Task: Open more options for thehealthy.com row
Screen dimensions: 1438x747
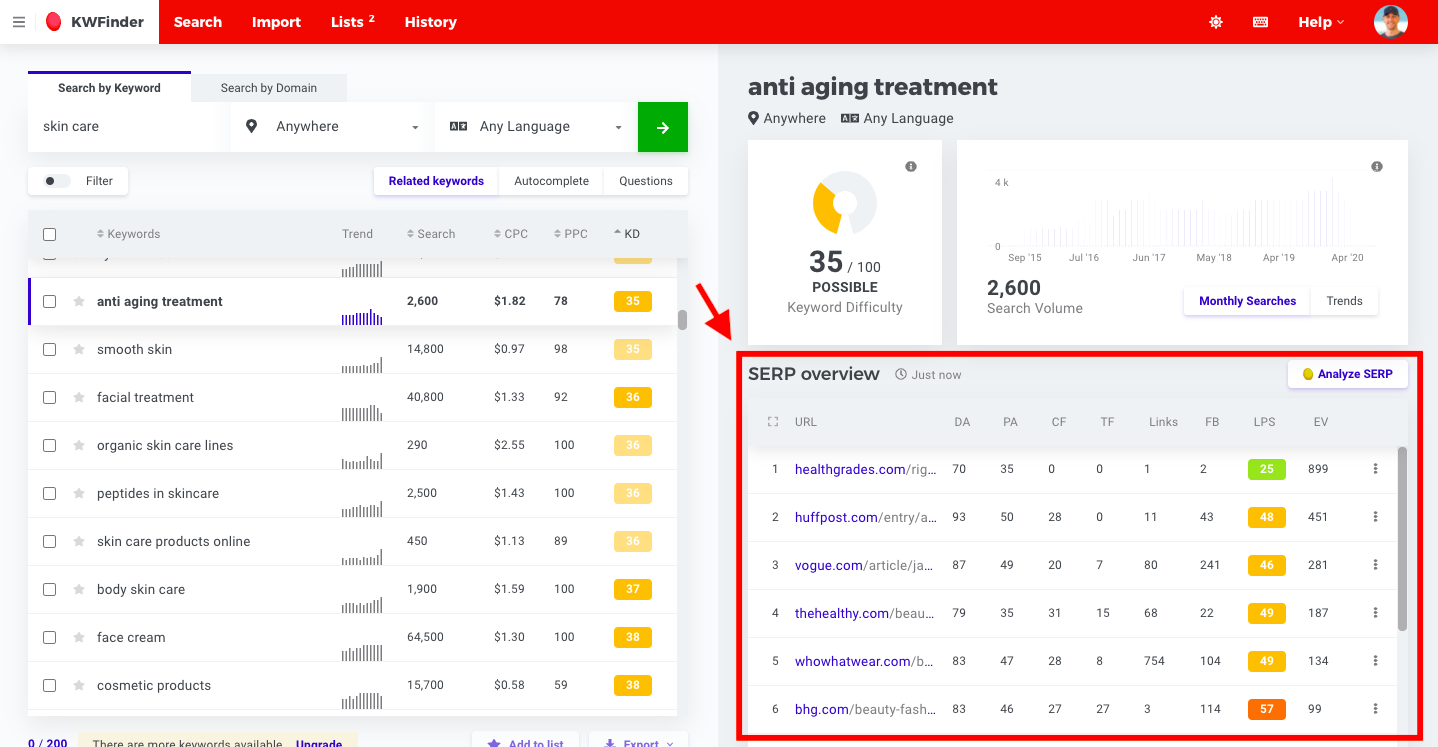Action: tap(1376, 613)
